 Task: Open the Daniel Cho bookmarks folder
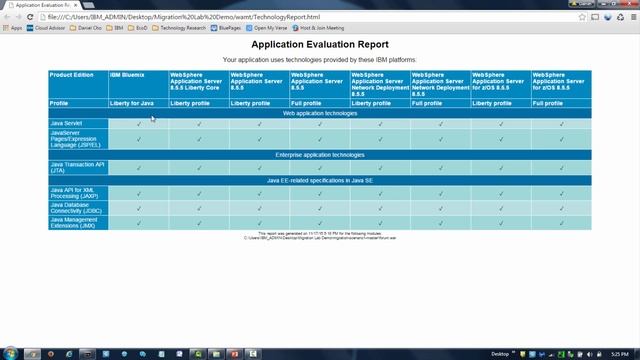[86, 28]
